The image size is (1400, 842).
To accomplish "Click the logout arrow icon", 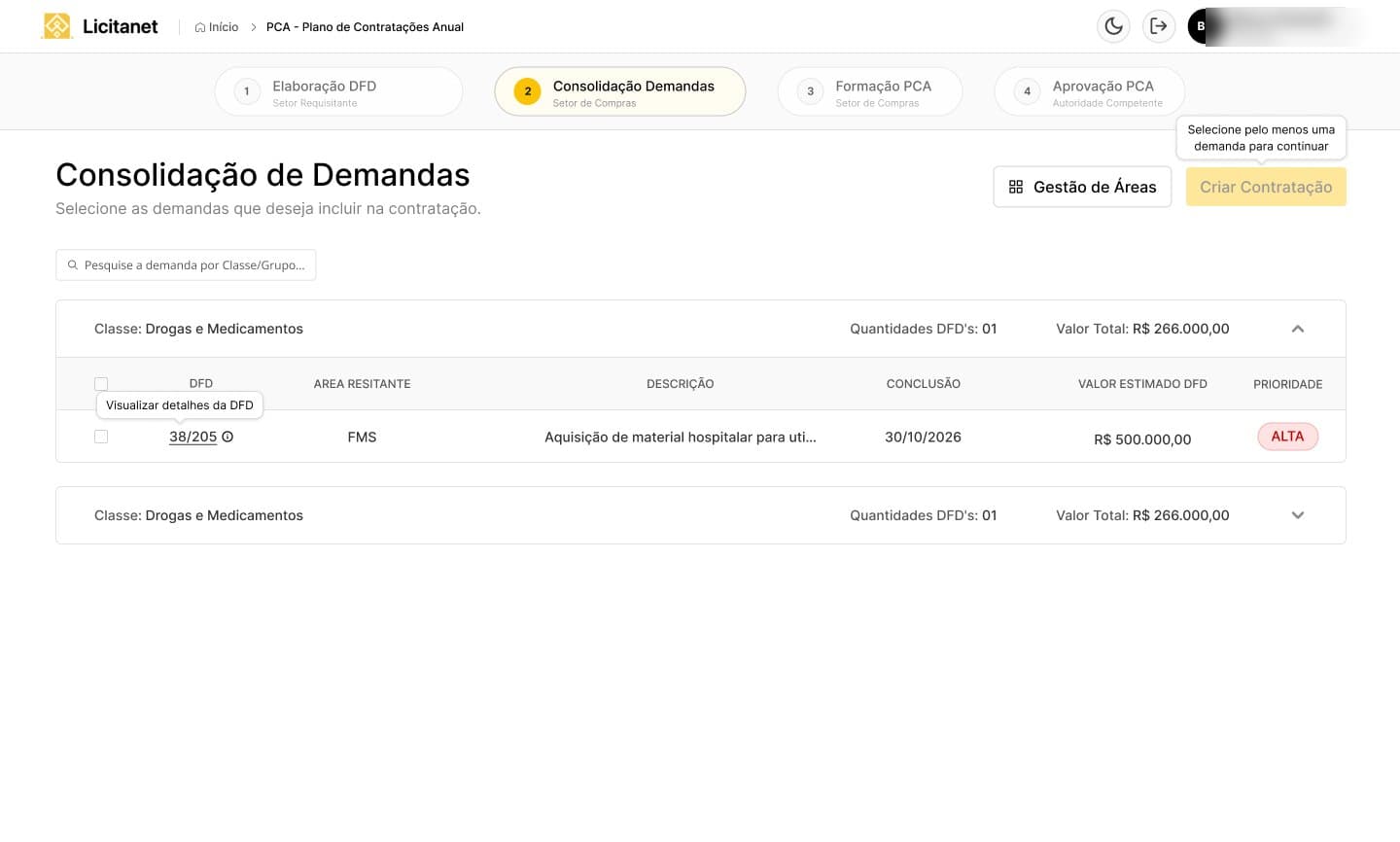I will [x=1158, y=26].
